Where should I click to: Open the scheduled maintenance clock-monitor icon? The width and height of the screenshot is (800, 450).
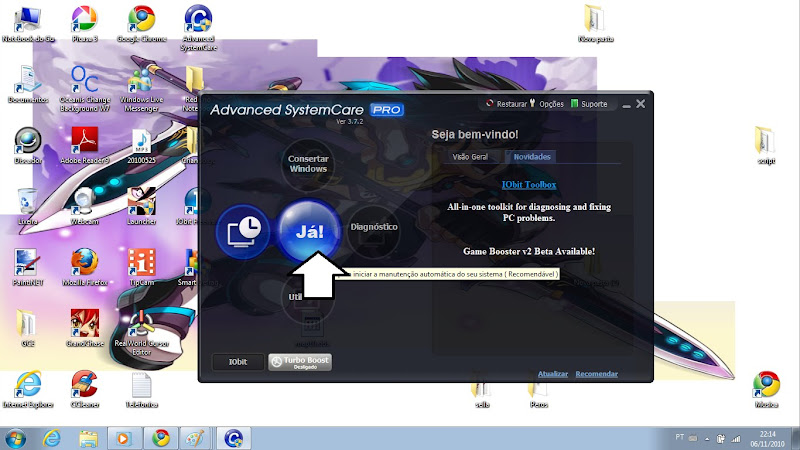click(x=243, y=231)
